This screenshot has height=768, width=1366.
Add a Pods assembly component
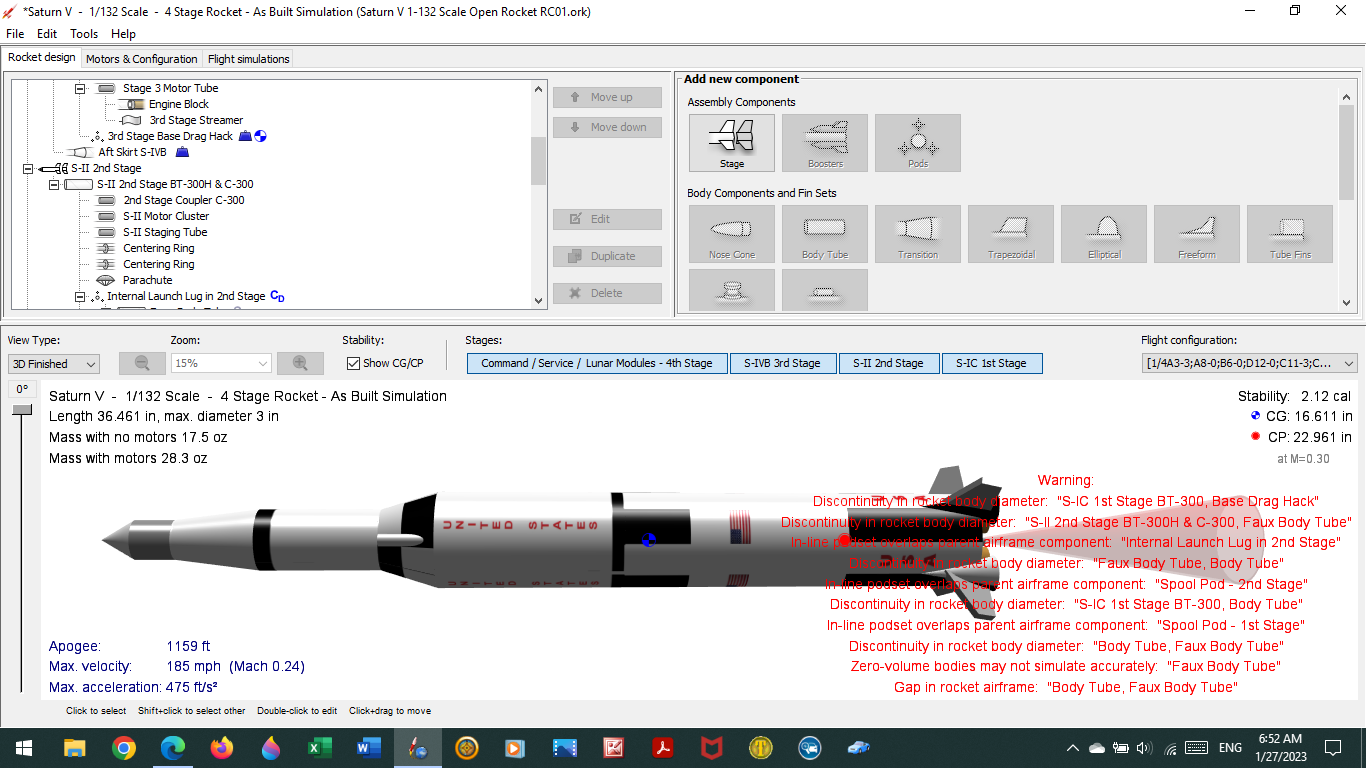pos(917,142)
